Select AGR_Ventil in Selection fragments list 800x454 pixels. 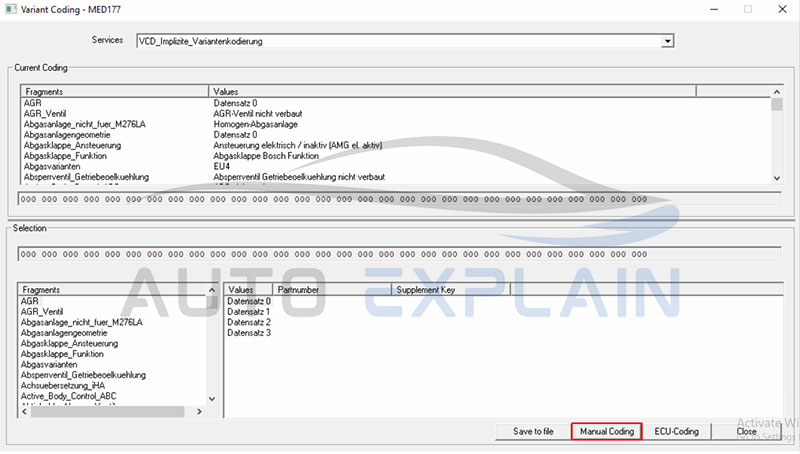point(42,312)
